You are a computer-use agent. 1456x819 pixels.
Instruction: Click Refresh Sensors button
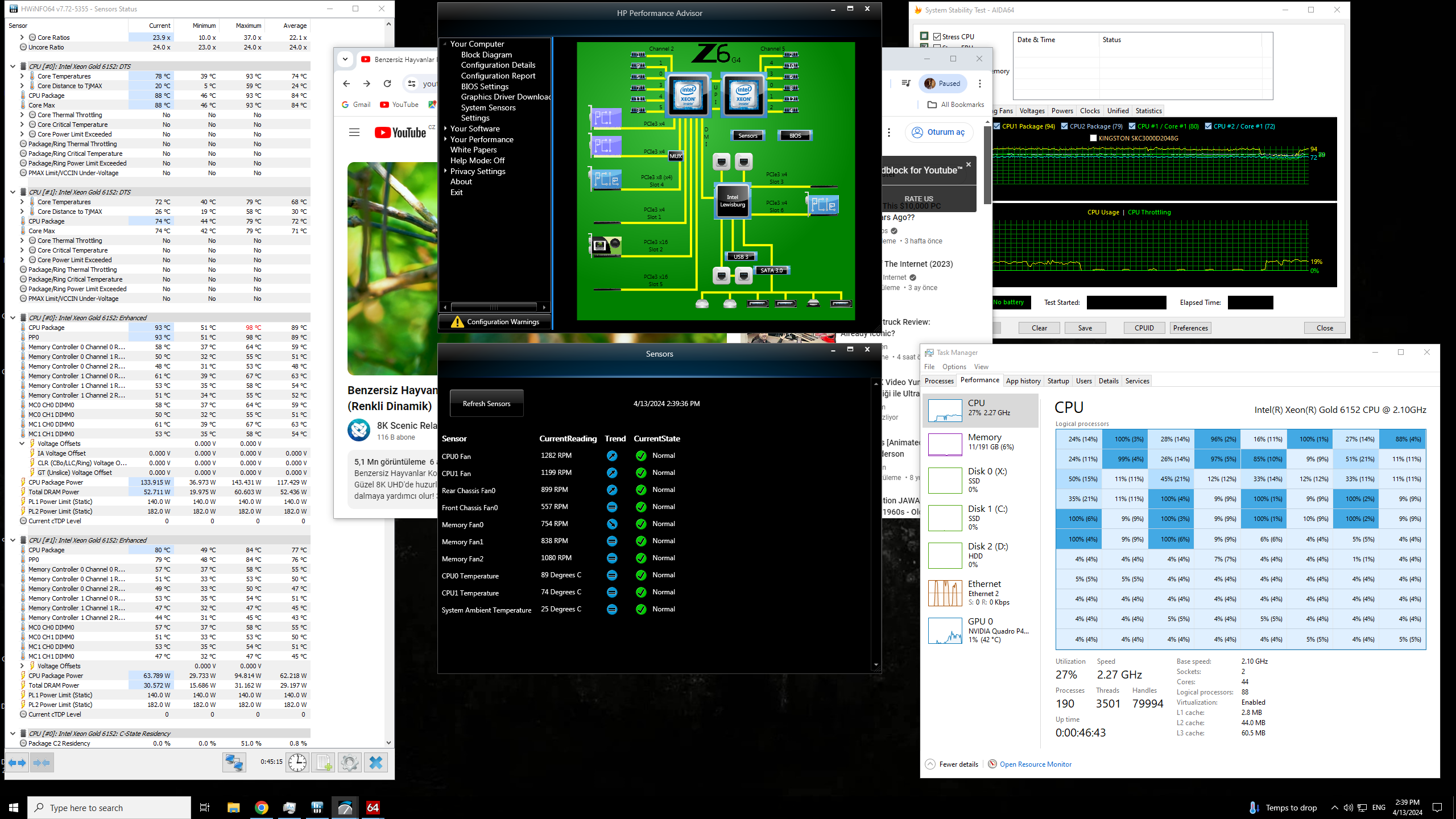(x=486, y=403)
